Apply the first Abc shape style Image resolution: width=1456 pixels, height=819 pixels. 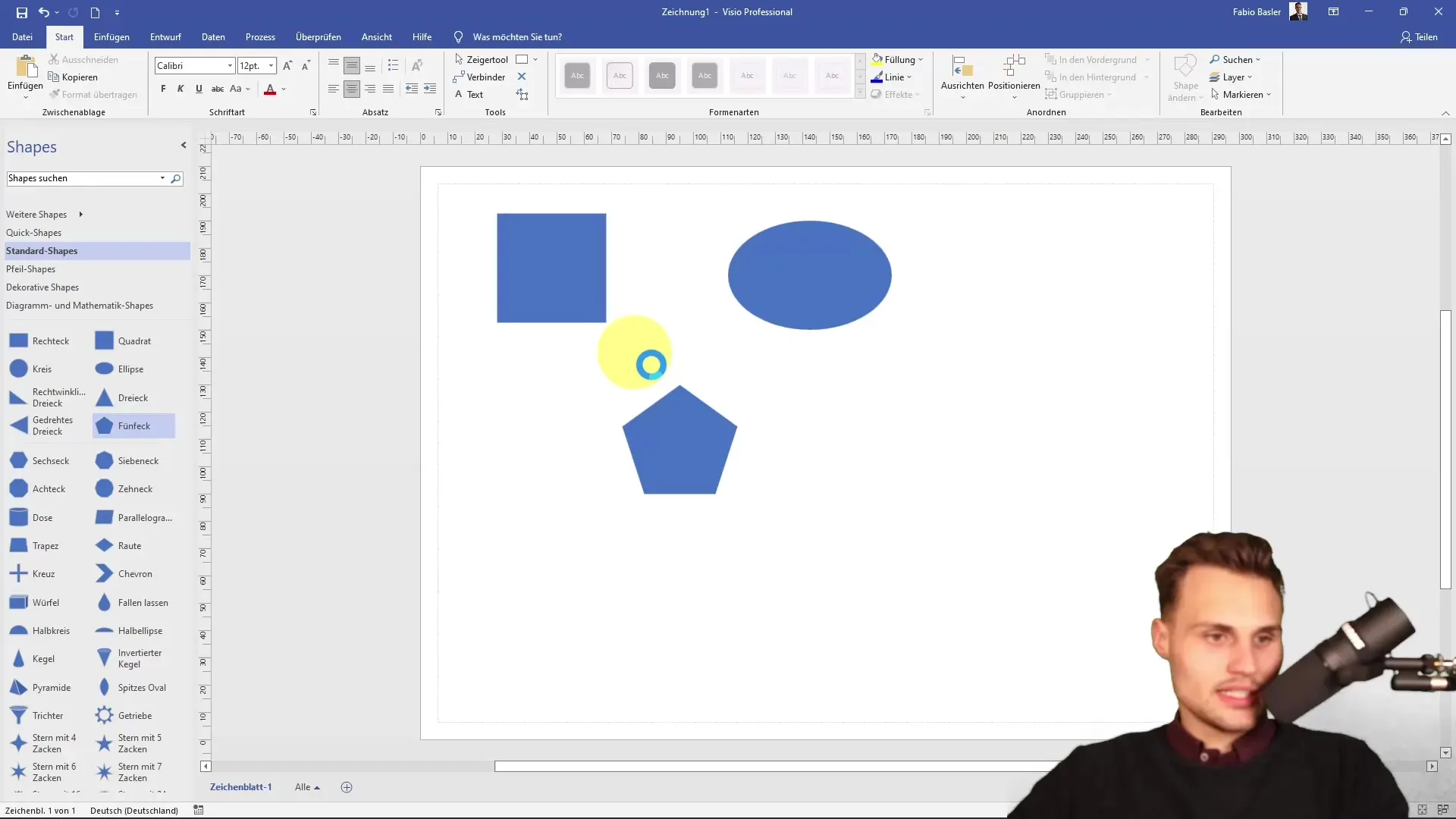coord(578,75)
